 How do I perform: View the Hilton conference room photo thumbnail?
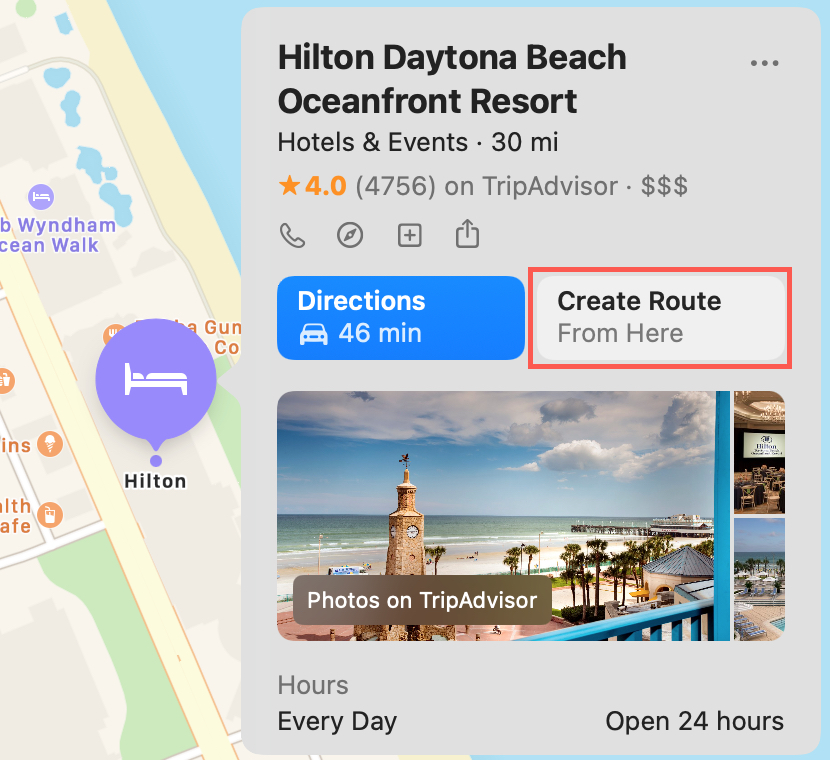click(759, 453)
